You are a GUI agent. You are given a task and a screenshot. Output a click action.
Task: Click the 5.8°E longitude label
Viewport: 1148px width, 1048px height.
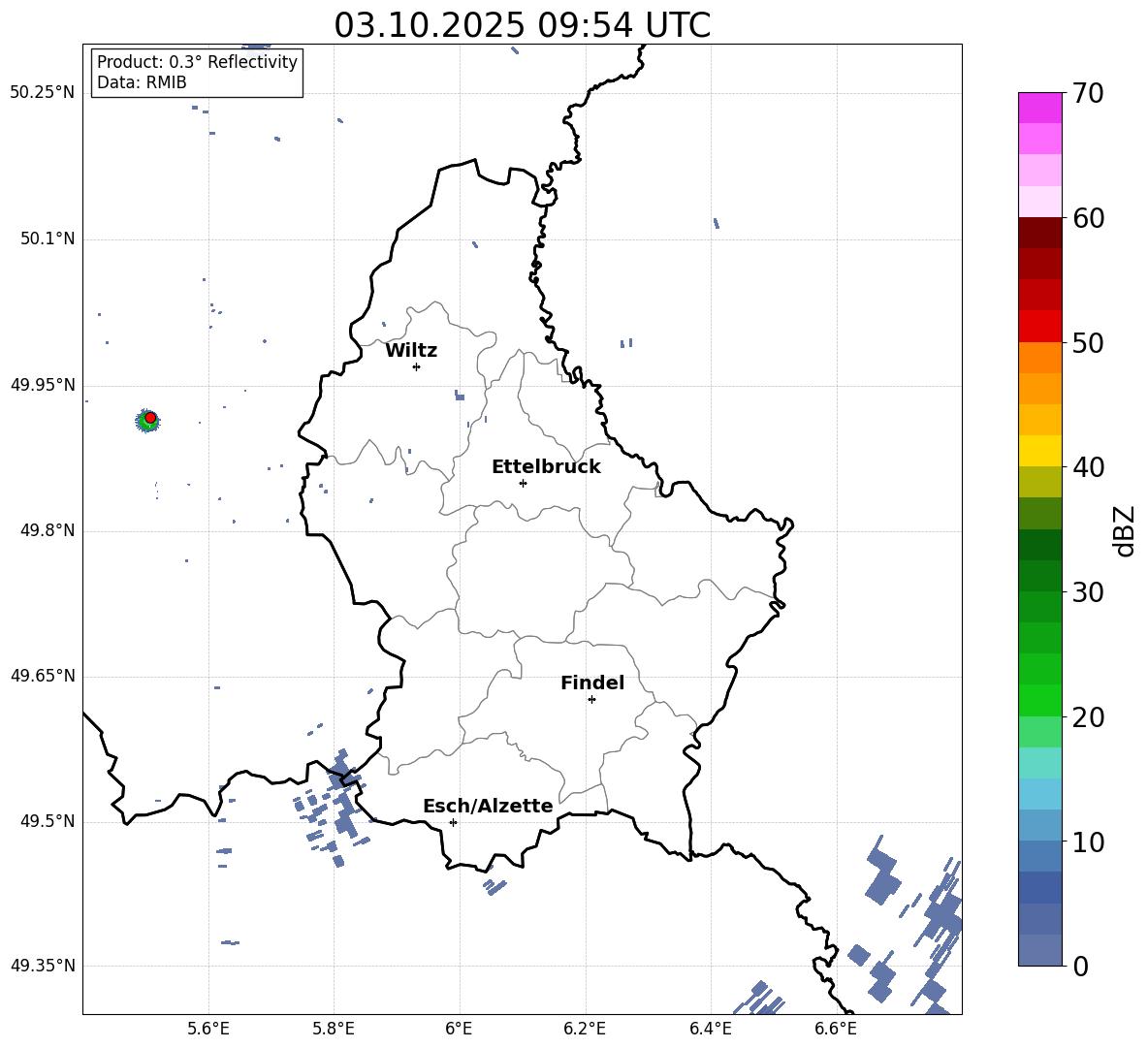coord(334,1029)
